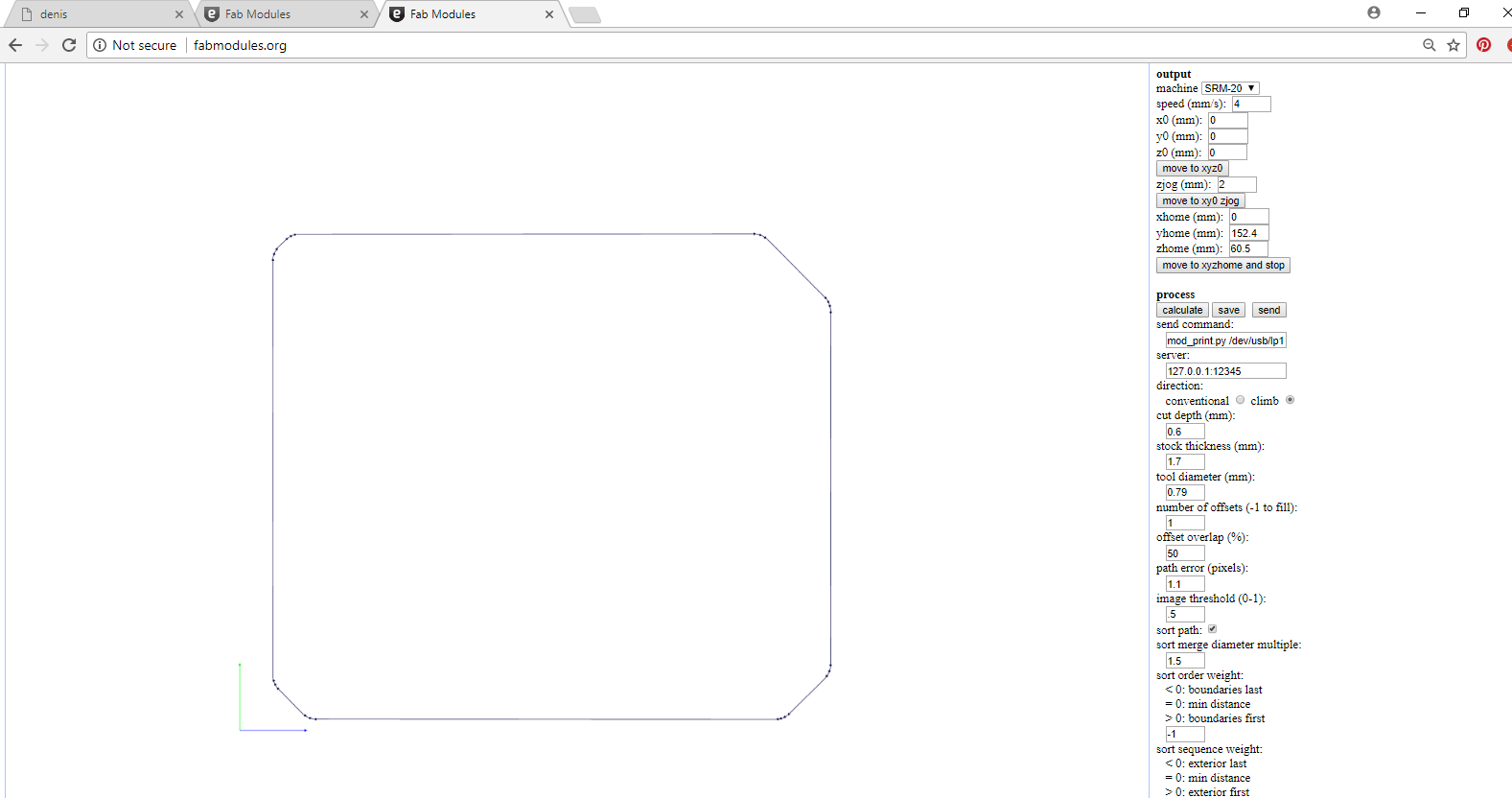
Task: Click move to xyzhome and stop
Action: tap(1223, 265)
